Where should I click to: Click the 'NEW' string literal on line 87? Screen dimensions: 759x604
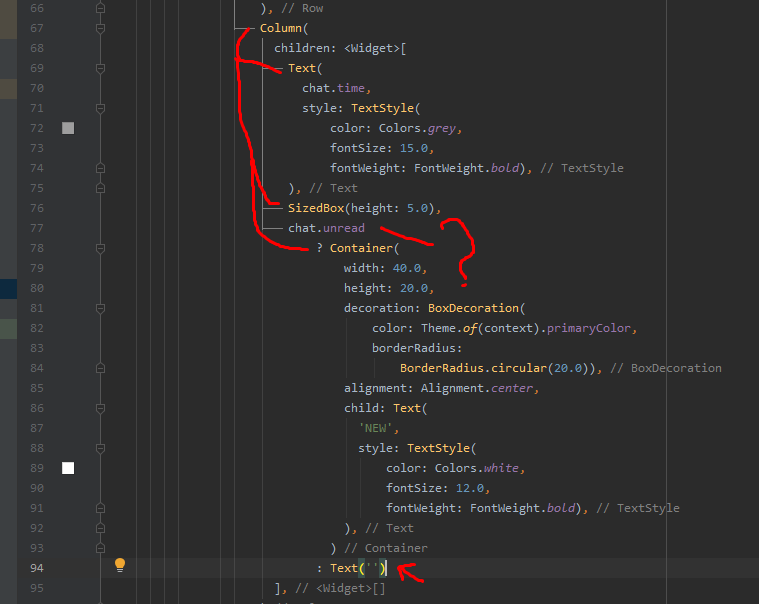click(375, 428)
